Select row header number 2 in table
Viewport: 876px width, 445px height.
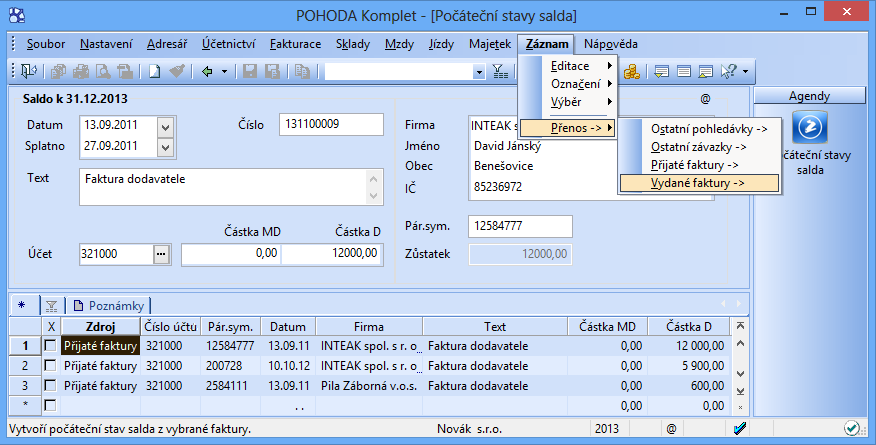(25, 366)
